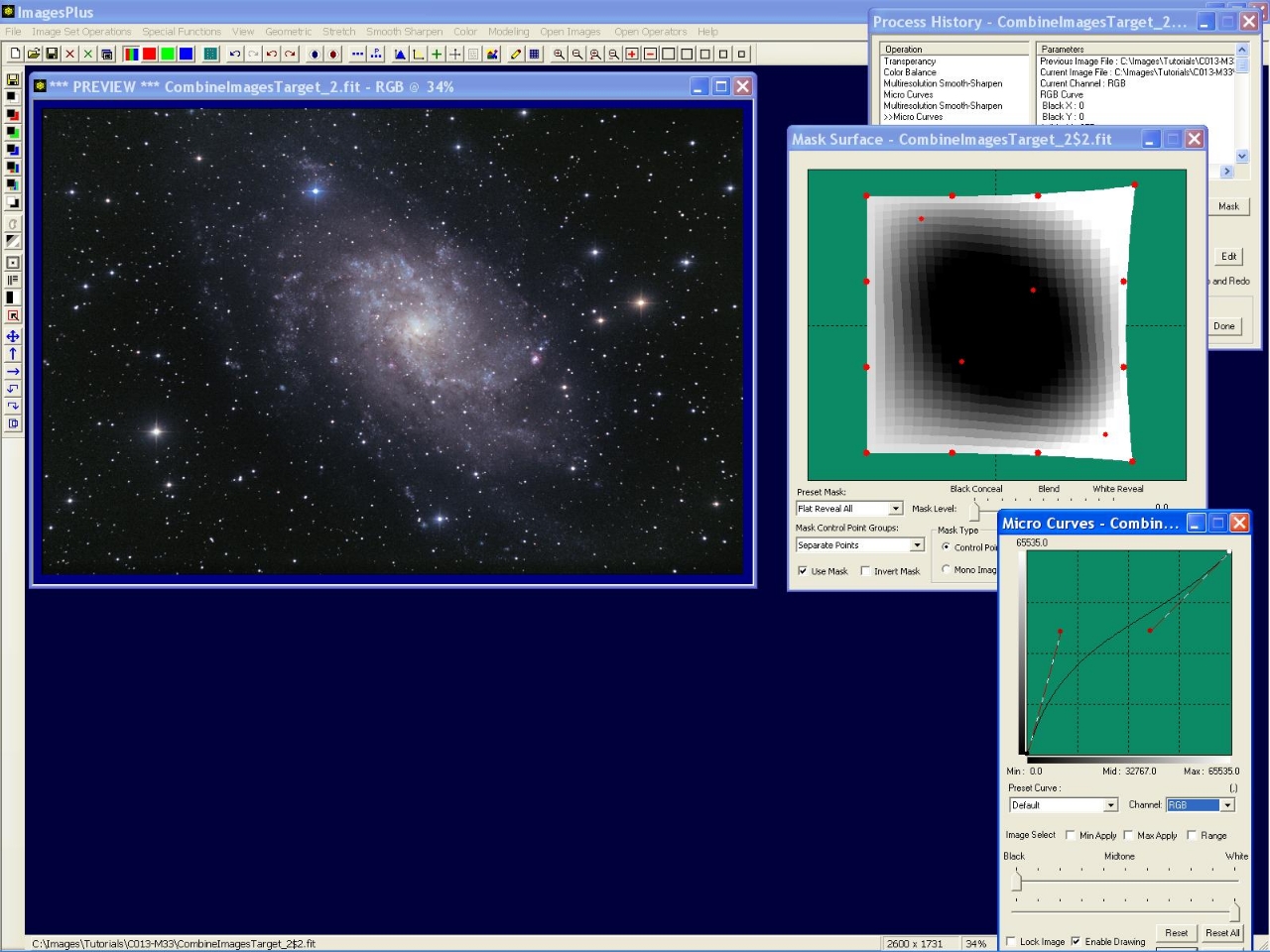The width and height of the screenshot is (1270, 952).
Task: Toggle the Lock Image checkbox
Action: click(x=1011, y=941)
